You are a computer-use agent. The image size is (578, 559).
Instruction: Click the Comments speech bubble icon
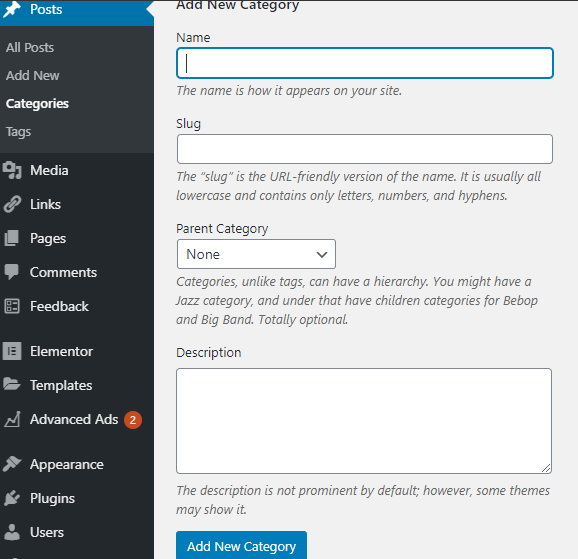[x=12, y=272]
